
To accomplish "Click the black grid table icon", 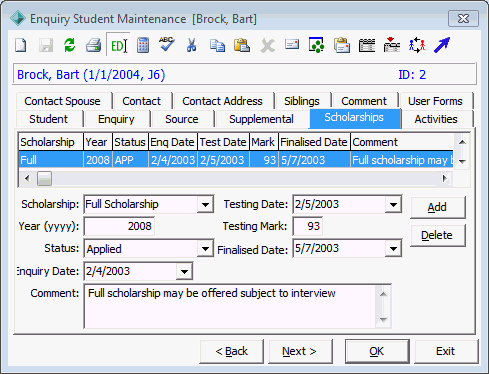I will 367,45.
